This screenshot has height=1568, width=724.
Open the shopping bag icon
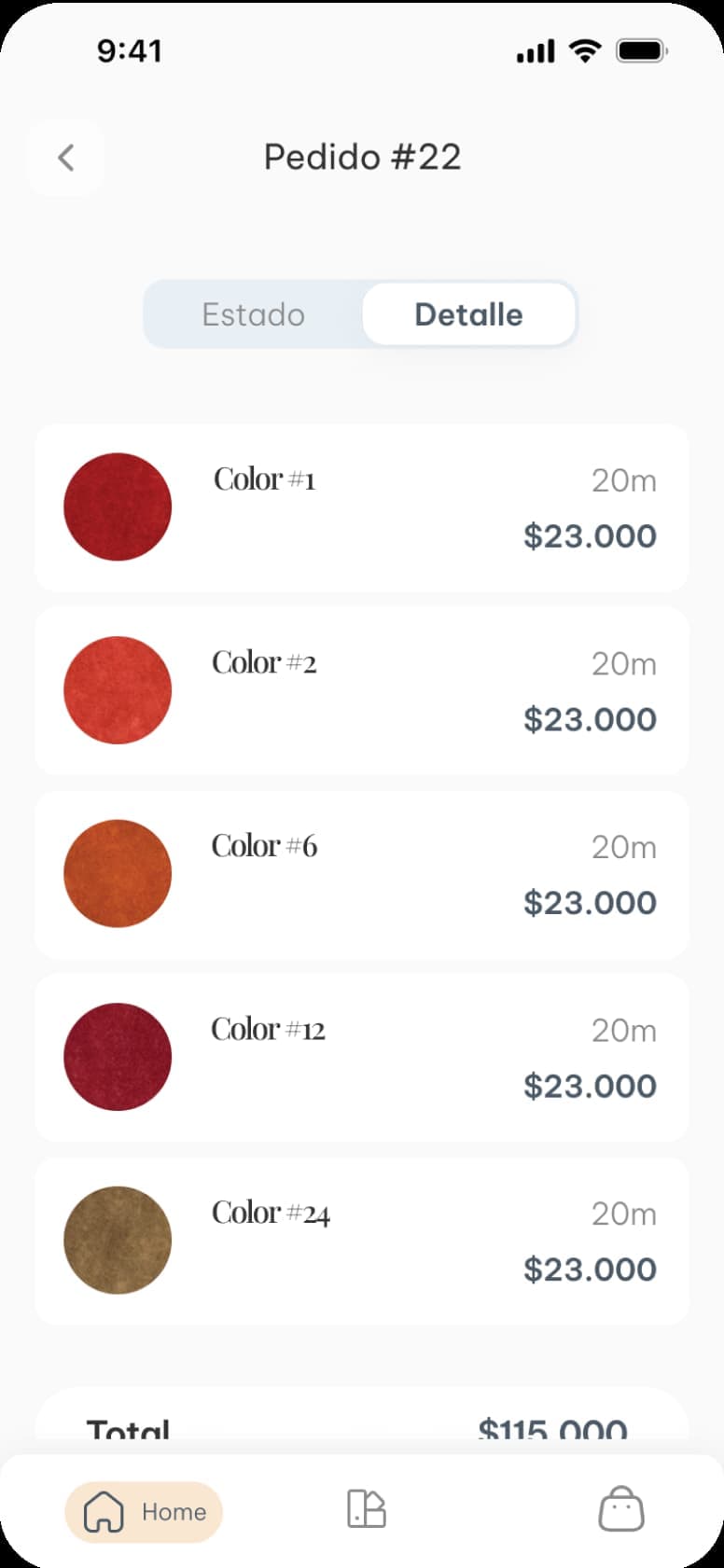(x=620, y=1509)
